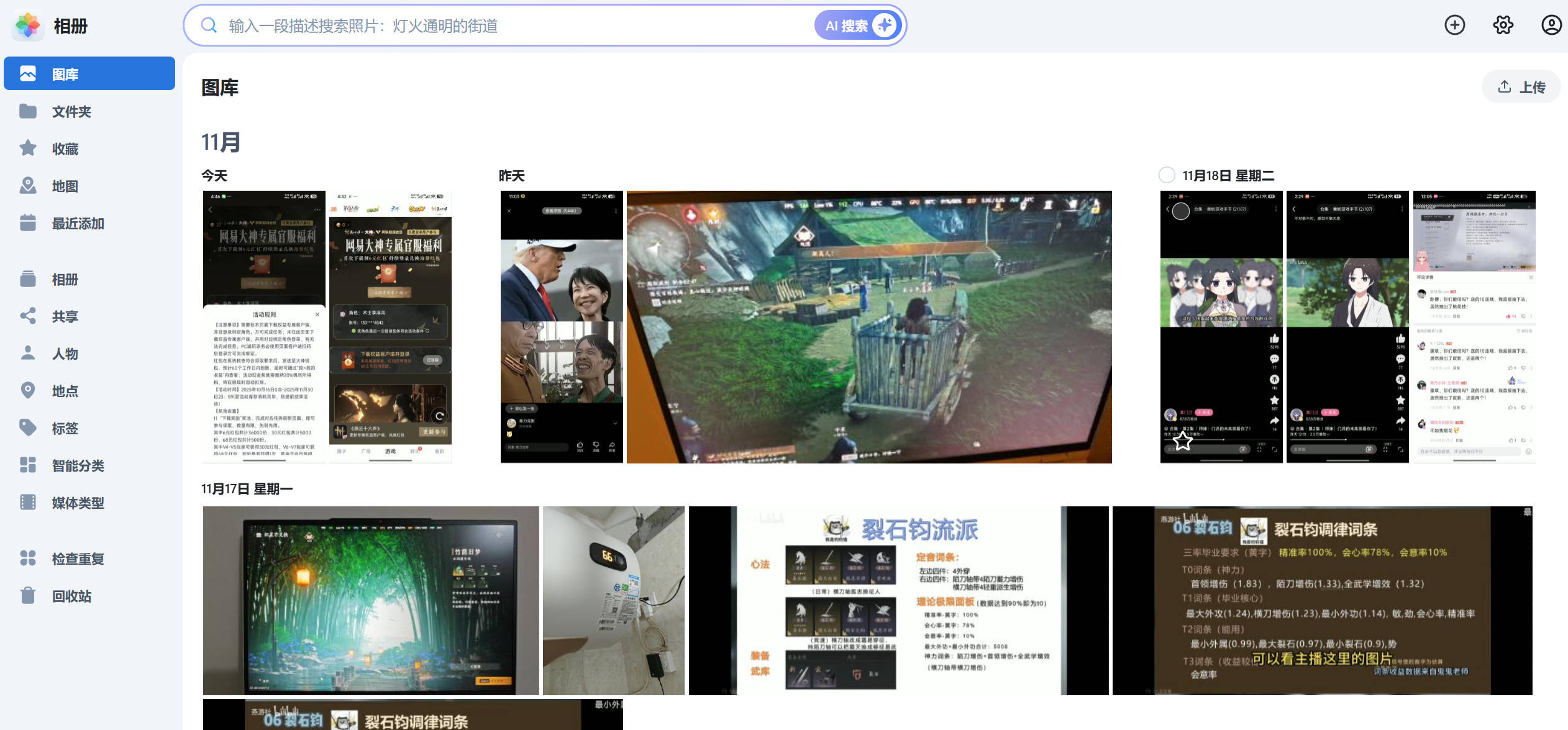Go to 最近添加 recently added

[x=77, y=223]
